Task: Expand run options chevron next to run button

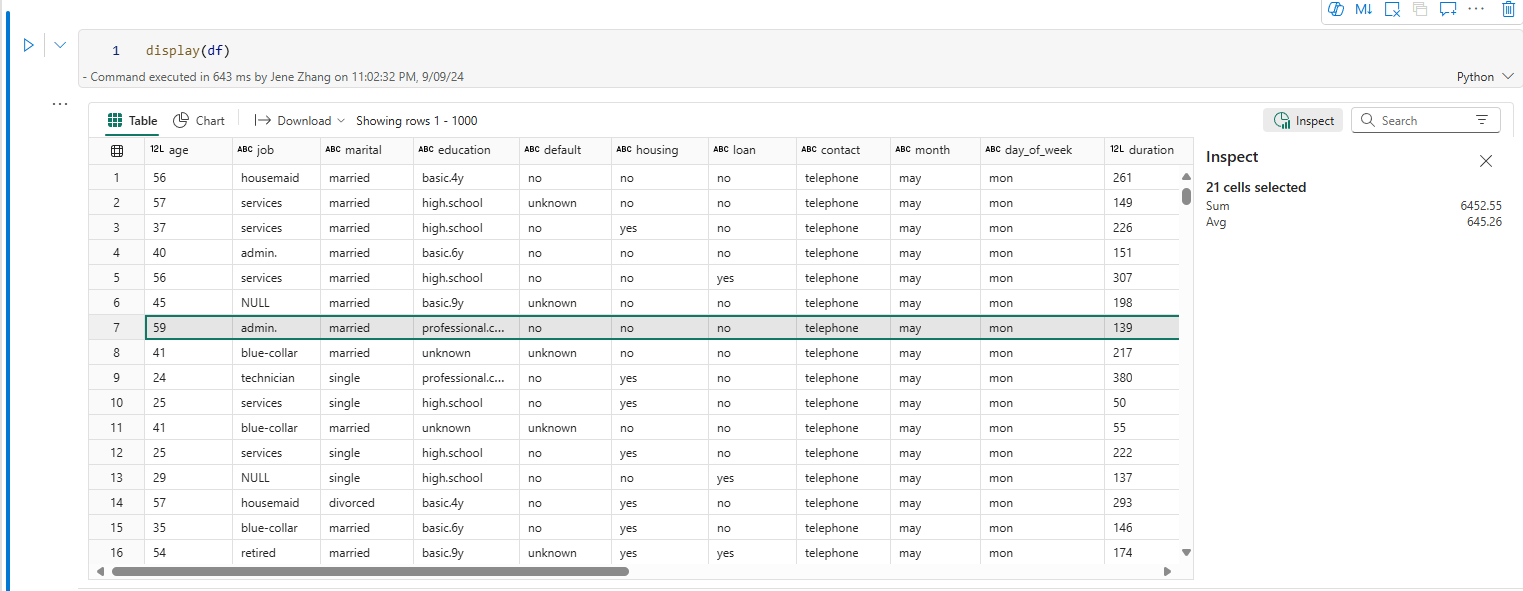Action: click(60, 45)
